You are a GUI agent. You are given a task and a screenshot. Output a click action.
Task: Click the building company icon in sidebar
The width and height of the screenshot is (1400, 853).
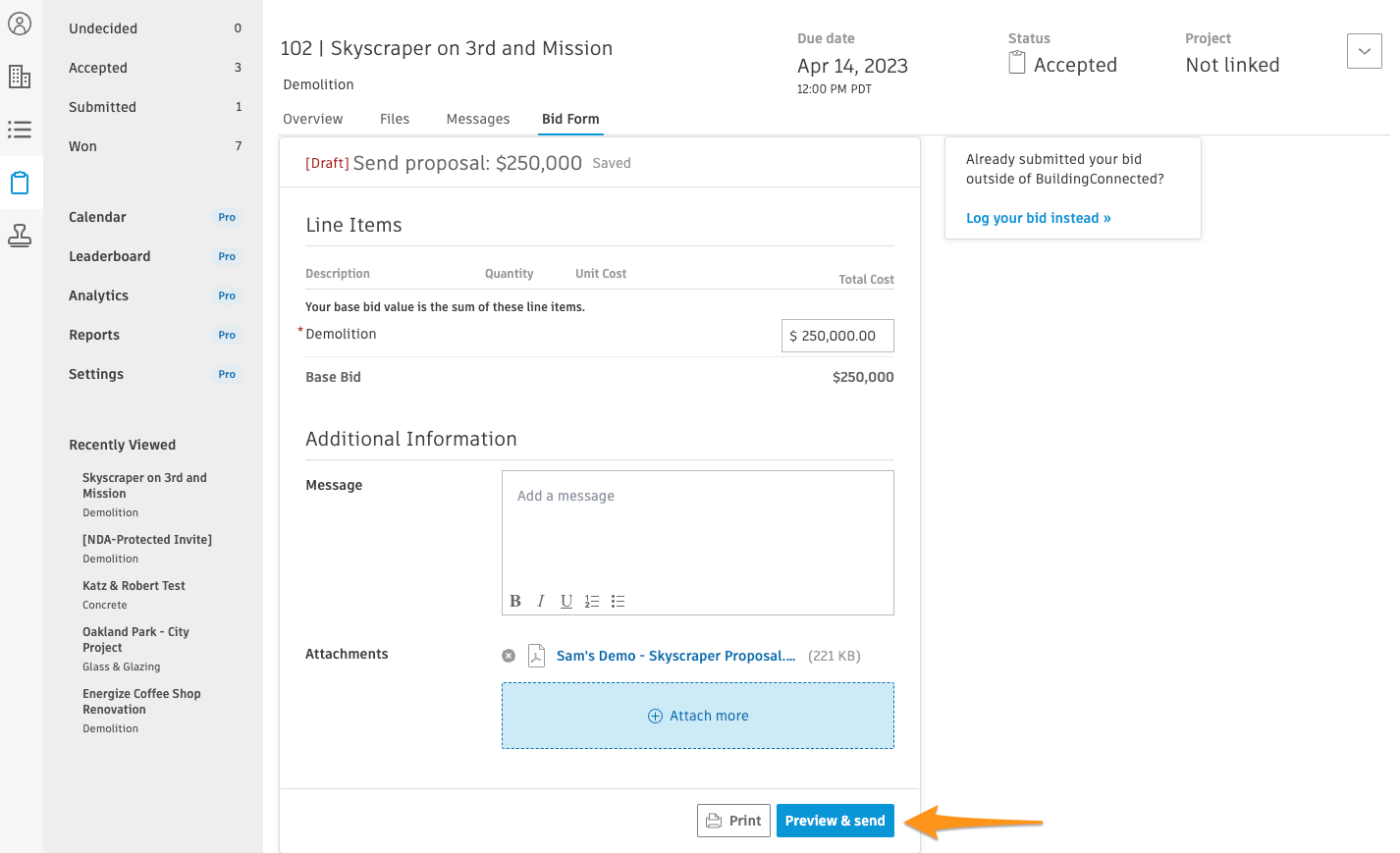point(20,77)
